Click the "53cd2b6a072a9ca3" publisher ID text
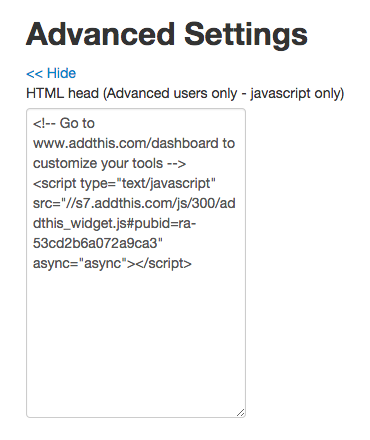Screen dimensions: 370x440 tap(95, 243)
